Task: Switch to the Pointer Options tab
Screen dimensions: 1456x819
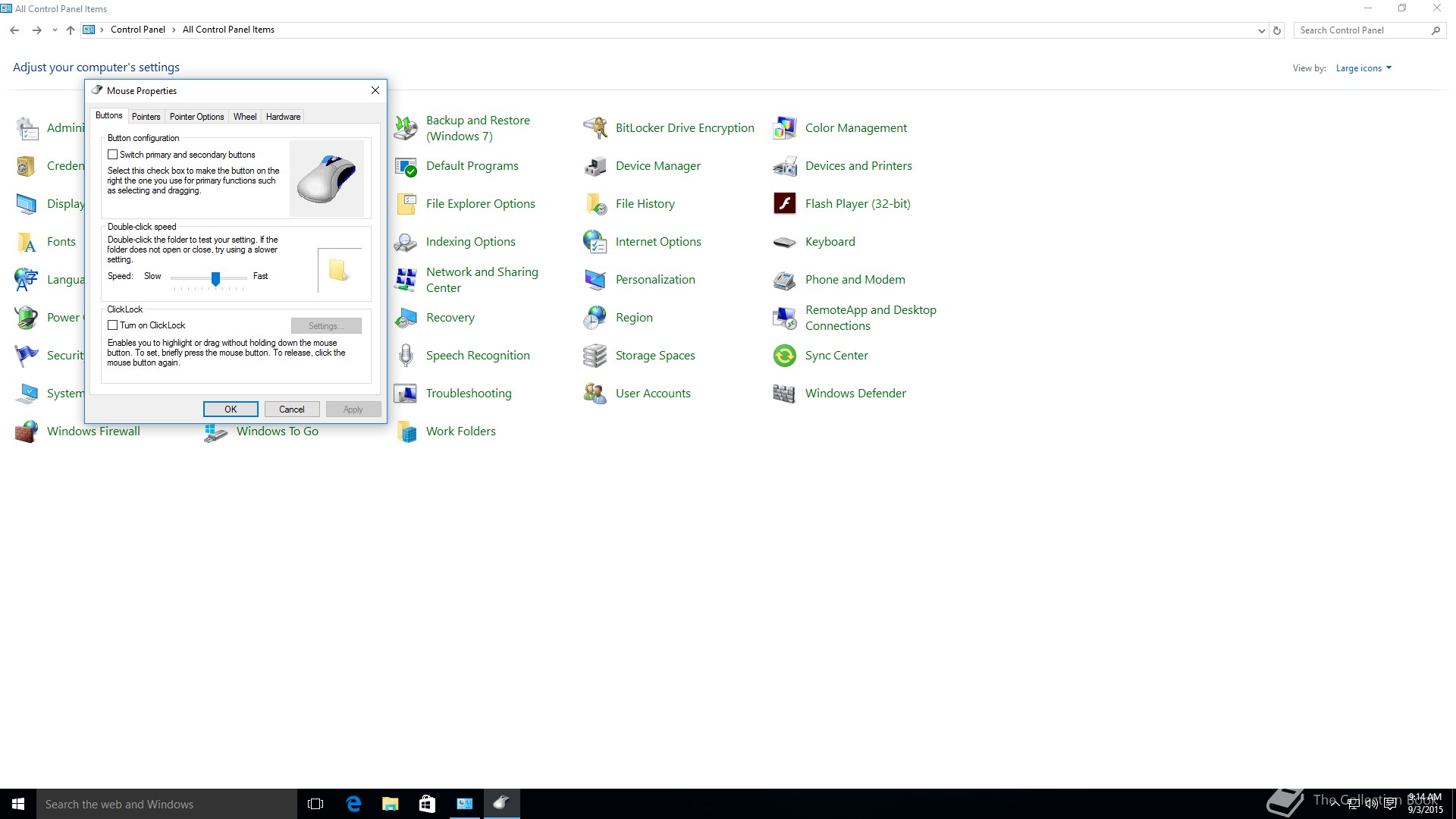Action: pyautogui.click(x=196, y=117)
